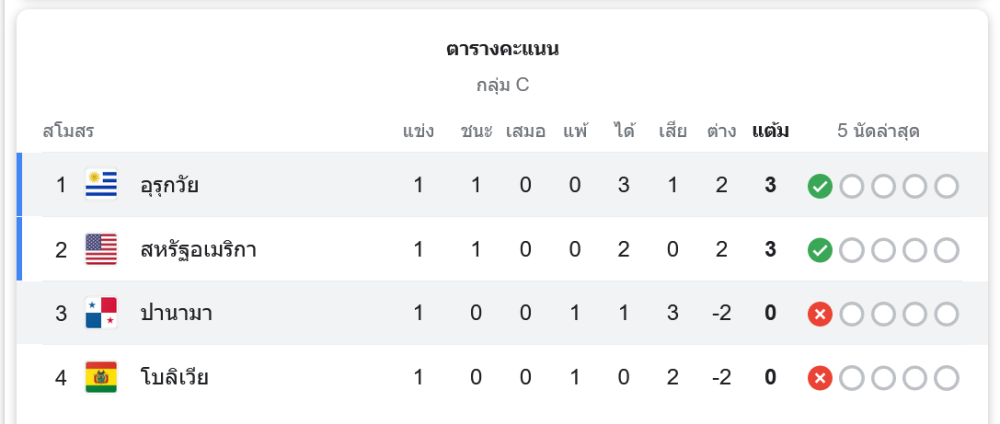The height and width of the screenshot is (424, 1000).
Task: Click the 5 นัดล่าสุด column header
Action: 878,131
